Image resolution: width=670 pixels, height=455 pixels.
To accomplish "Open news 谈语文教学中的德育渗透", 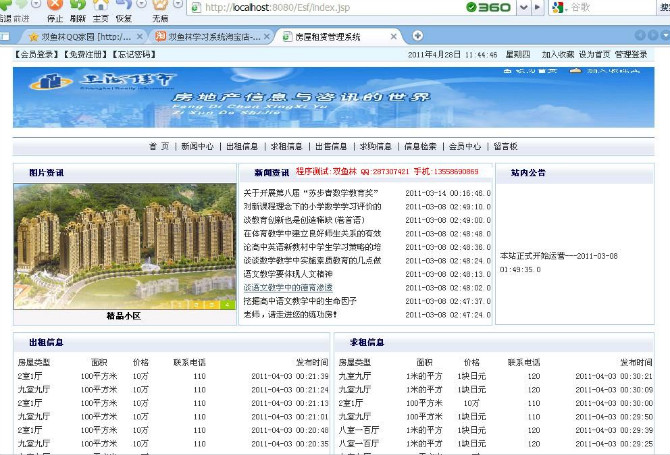I will coord(288,288).
